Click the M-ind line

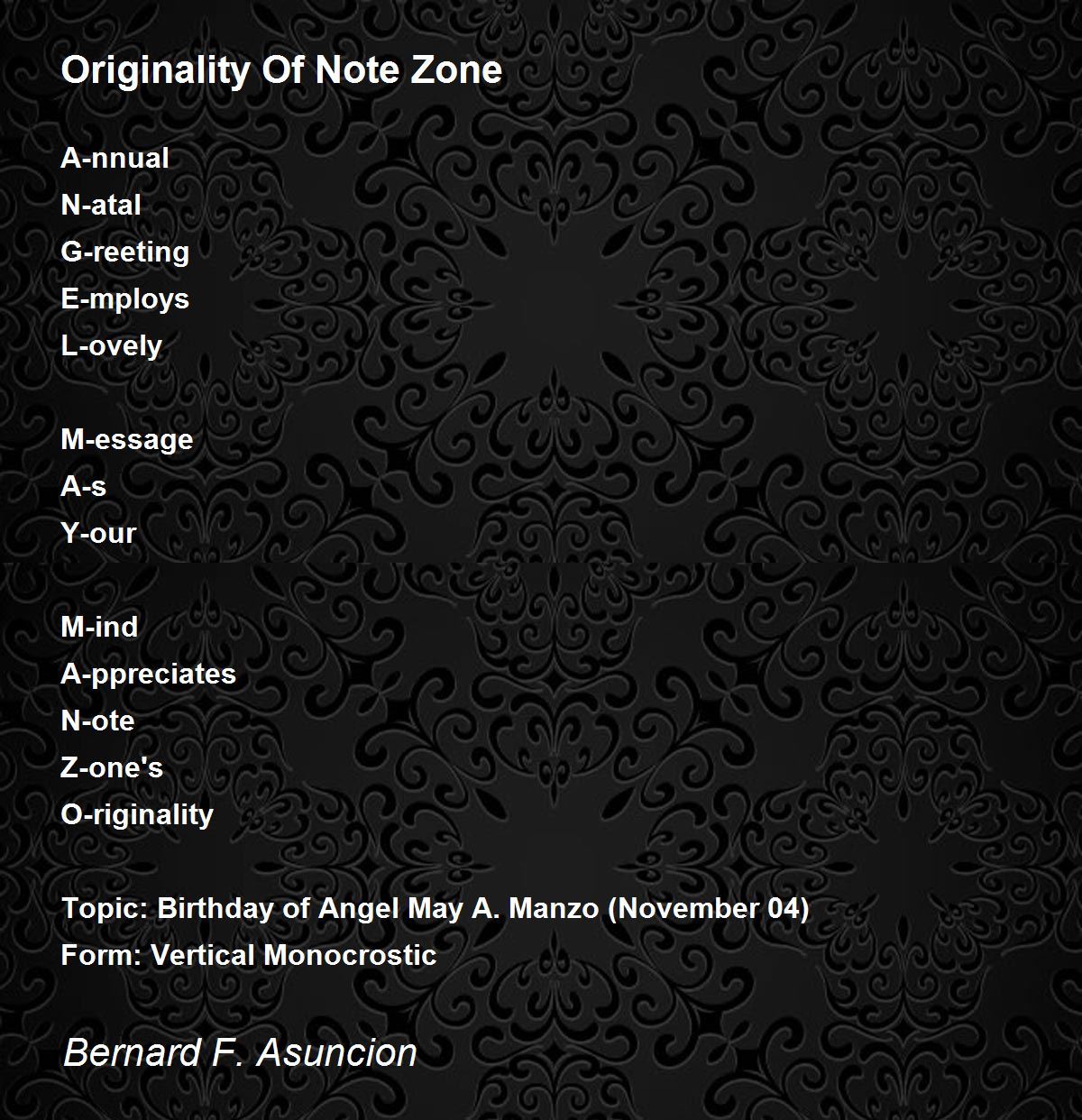(99, 627)
